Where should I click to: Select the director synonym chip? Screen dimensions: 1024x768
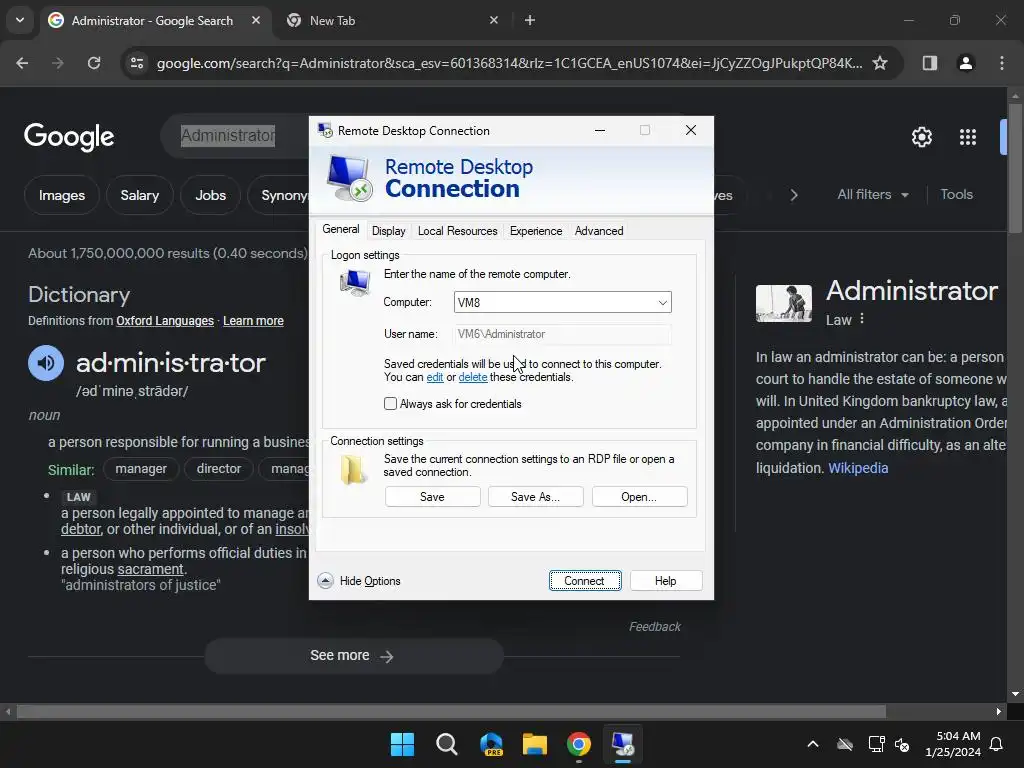click(219, 469)
